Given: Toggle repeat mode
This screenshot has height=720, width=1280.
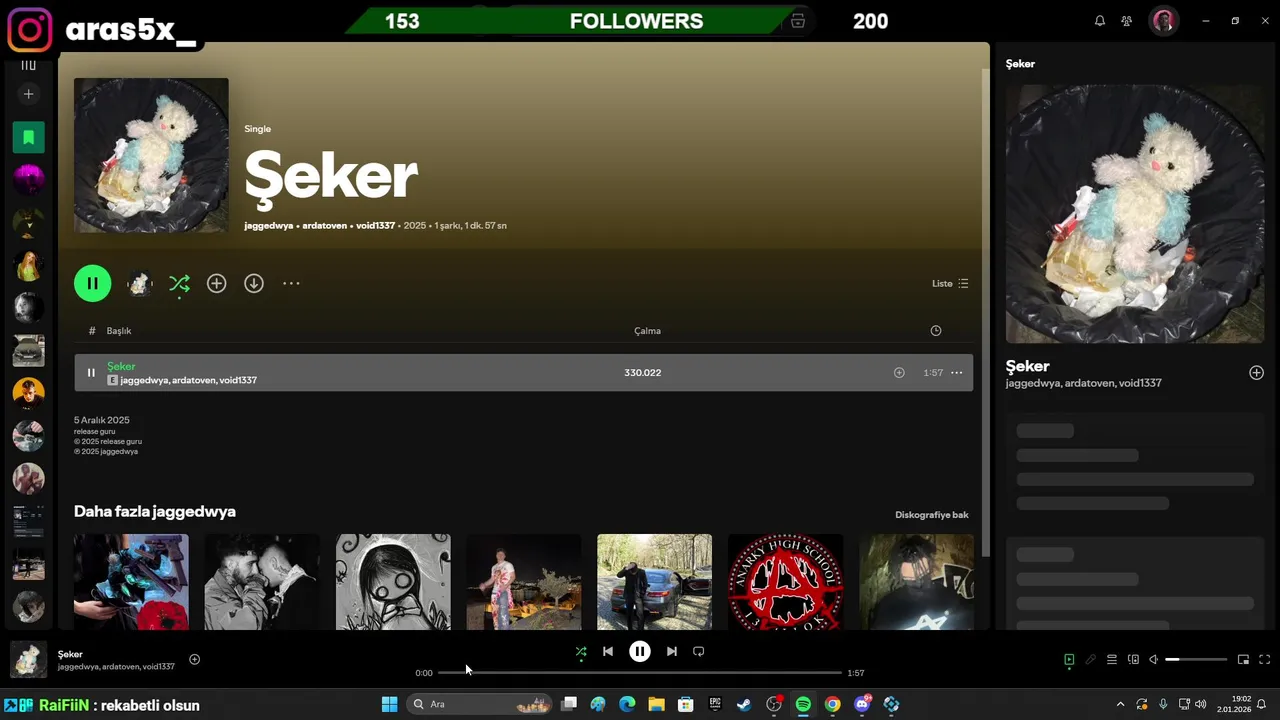Looking at the screenshot, I should [699, 652].
